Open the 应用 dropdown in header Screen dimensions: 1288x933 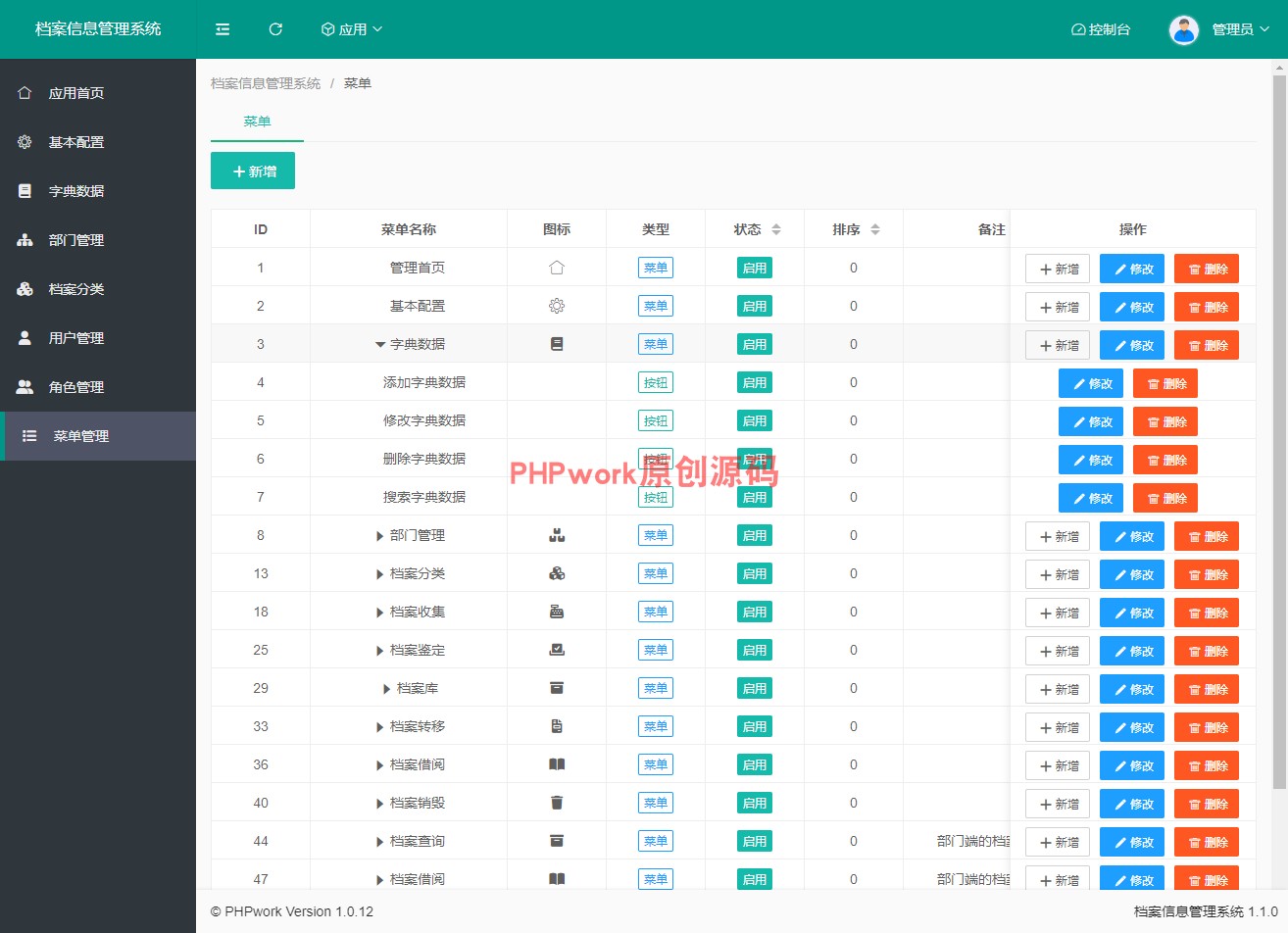pos(352,29)
